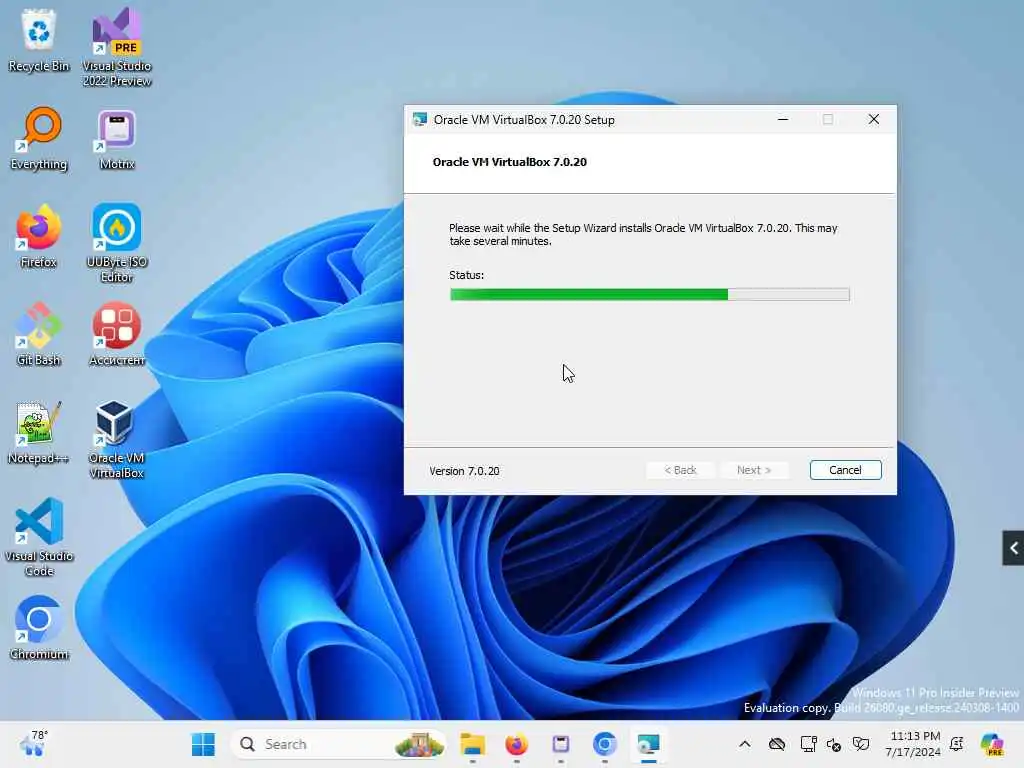This screenshot has width=1024, height=768.
Task: Open the display network tray icon
Action: coord(808,744)
